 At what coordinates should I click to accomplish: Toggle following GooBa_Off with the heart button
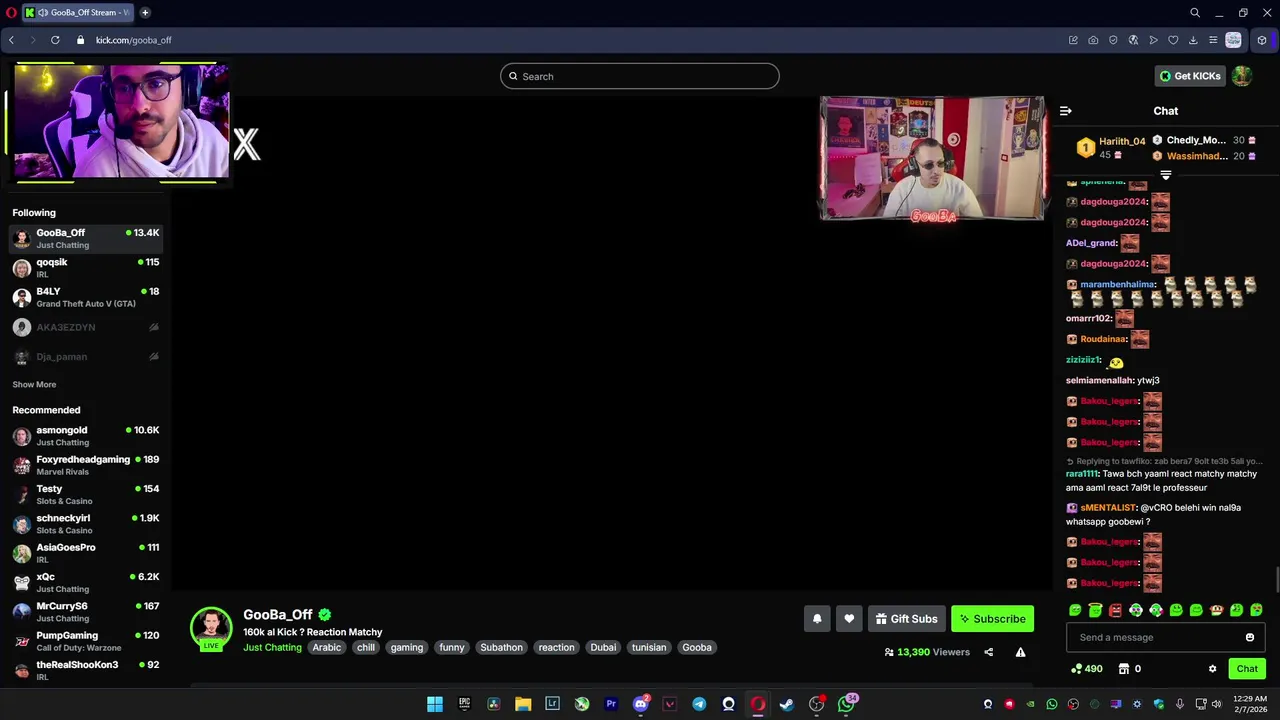click(849, 619)
